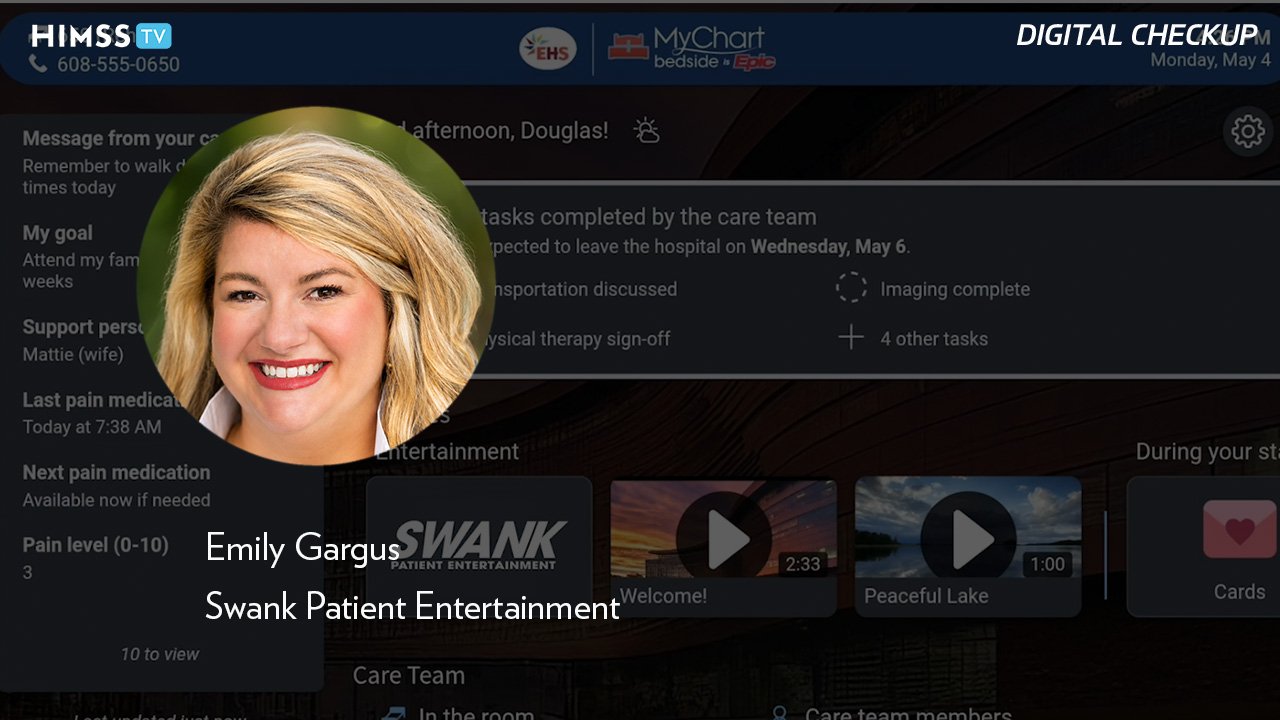The height and width of the screenshot is (720, 1280).
Task: Click the HIMSS TV logo
Action: 101,37
